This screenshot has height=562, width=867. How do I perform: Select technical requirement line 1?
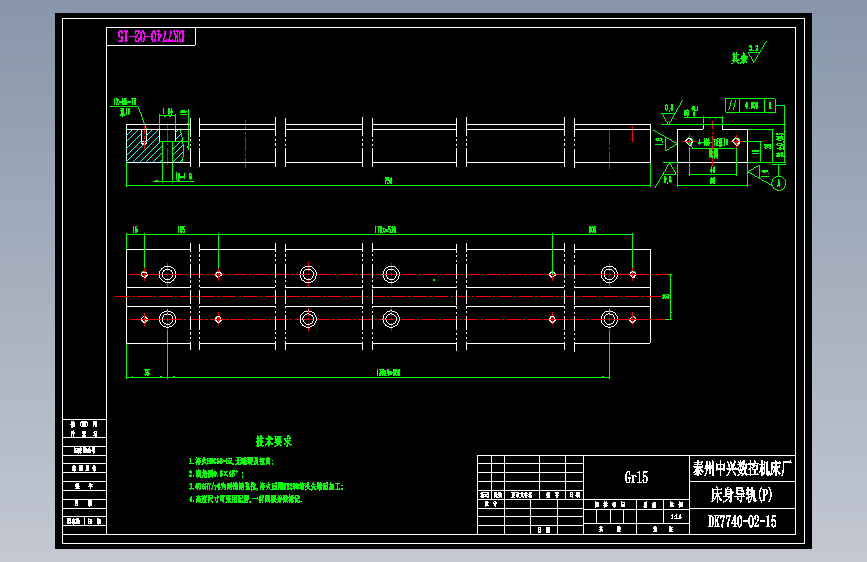[x=231, y=461]
